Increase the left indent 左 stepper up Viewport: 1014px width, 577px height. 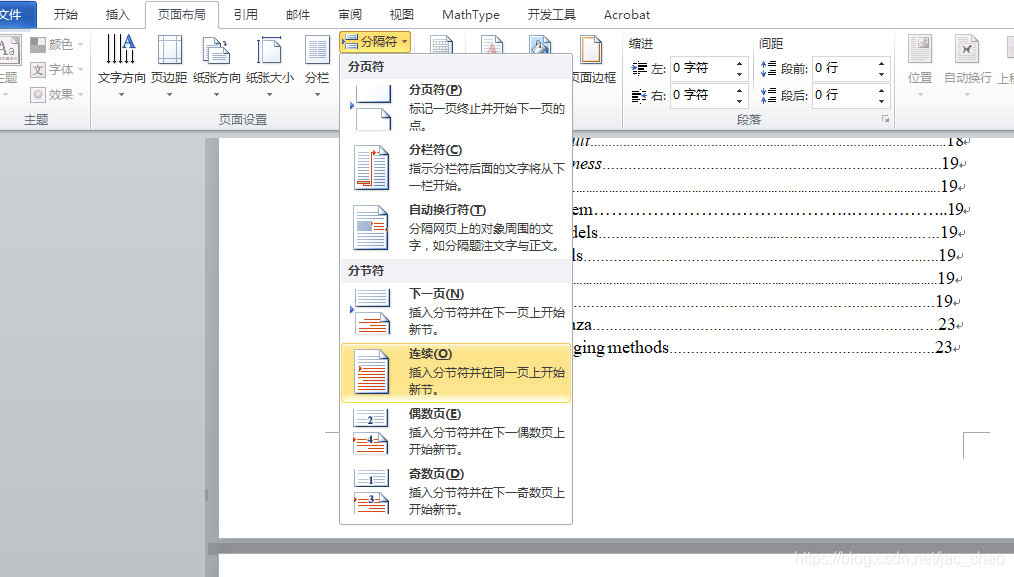point(740,63)
